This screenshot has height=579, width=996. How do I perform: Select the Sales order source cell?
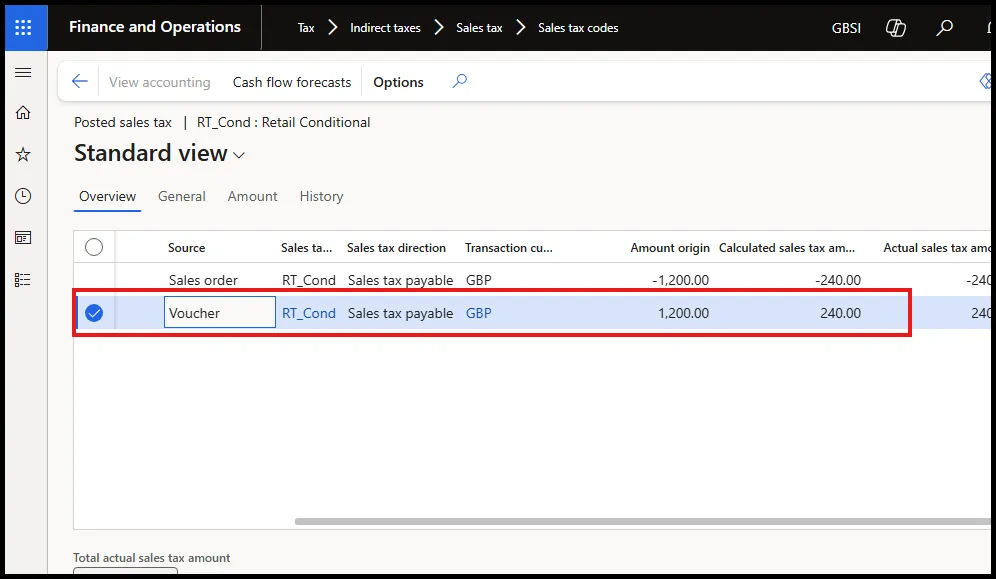point(203,280)
